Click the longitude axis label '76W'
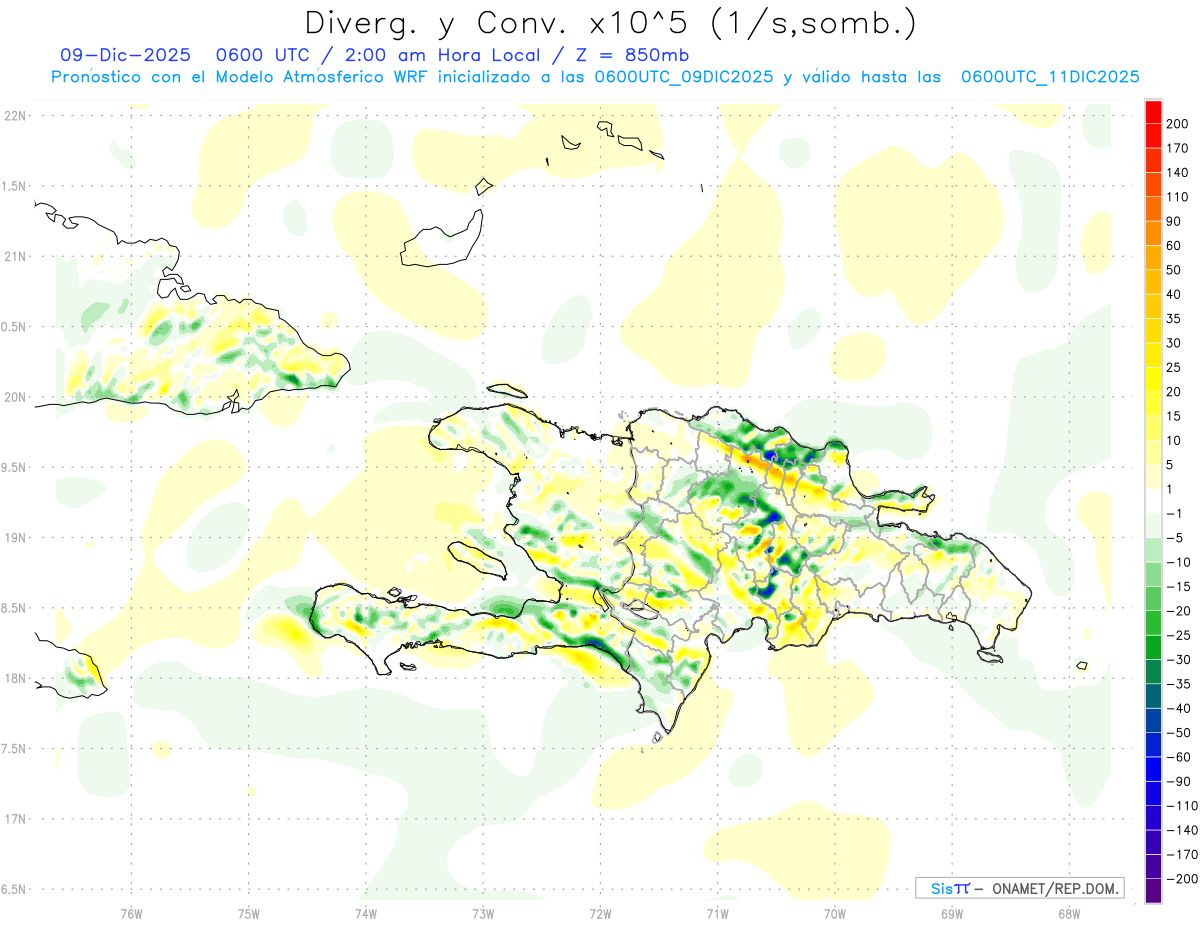This screenshot has width=1200, height=927. [x=131, y=914]
